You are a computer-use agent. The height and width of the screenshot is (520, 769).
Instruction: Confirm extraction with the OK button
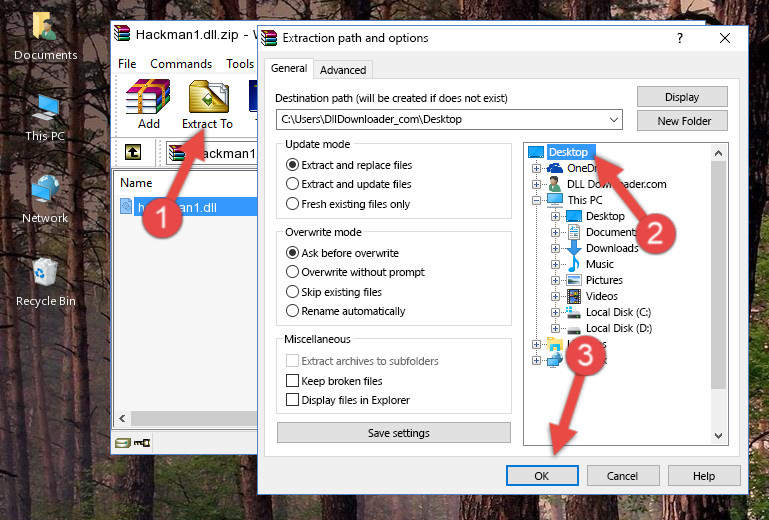pos(542,476)
